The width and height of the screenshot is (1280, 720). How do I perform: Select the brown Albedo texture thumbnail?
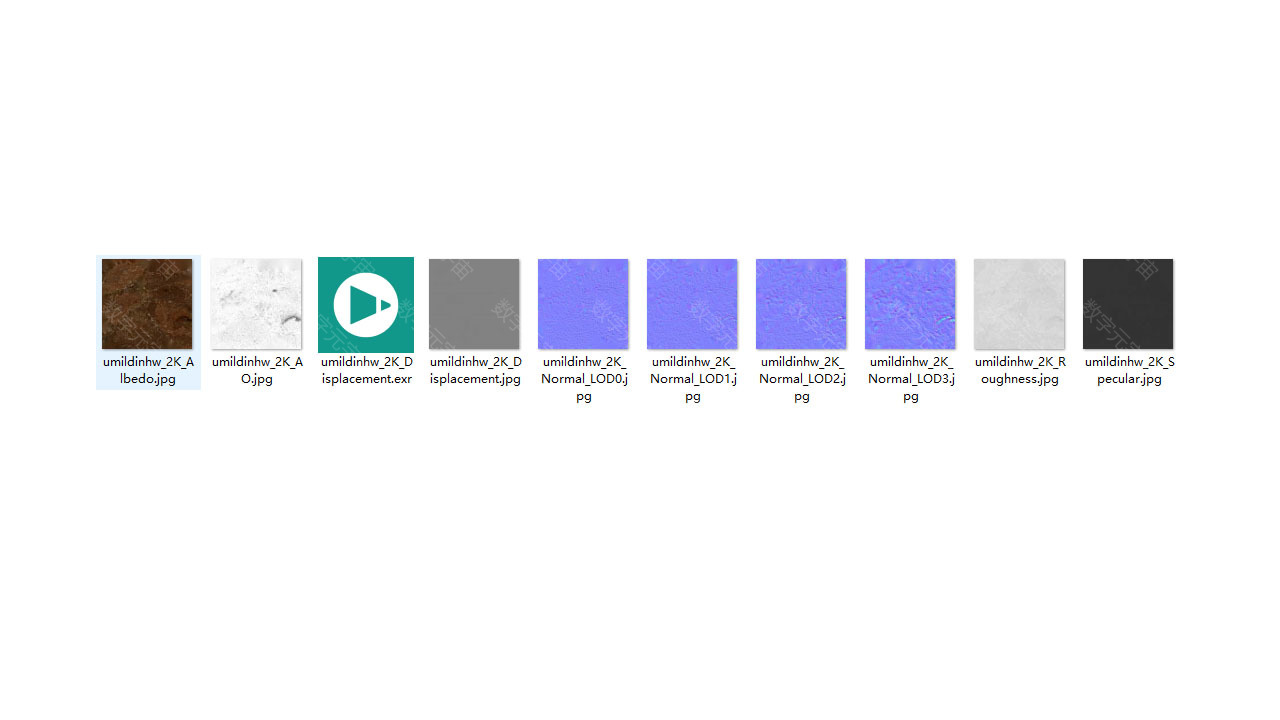147,304
